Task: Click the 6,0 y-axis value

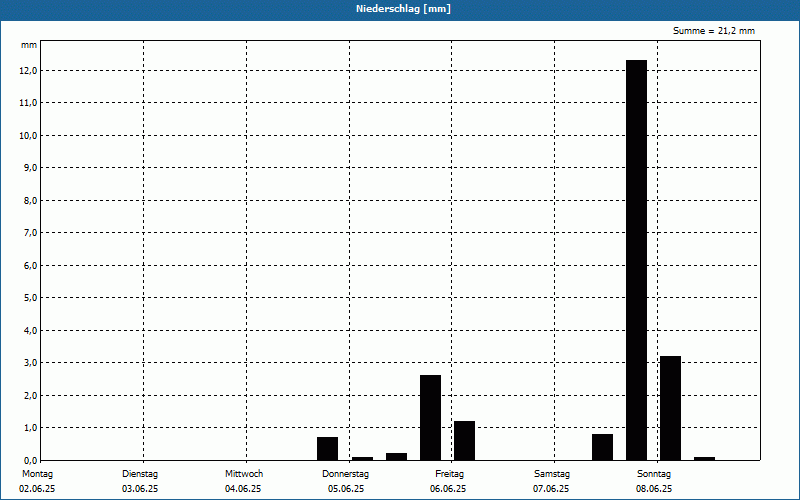Action: (30, 265)
